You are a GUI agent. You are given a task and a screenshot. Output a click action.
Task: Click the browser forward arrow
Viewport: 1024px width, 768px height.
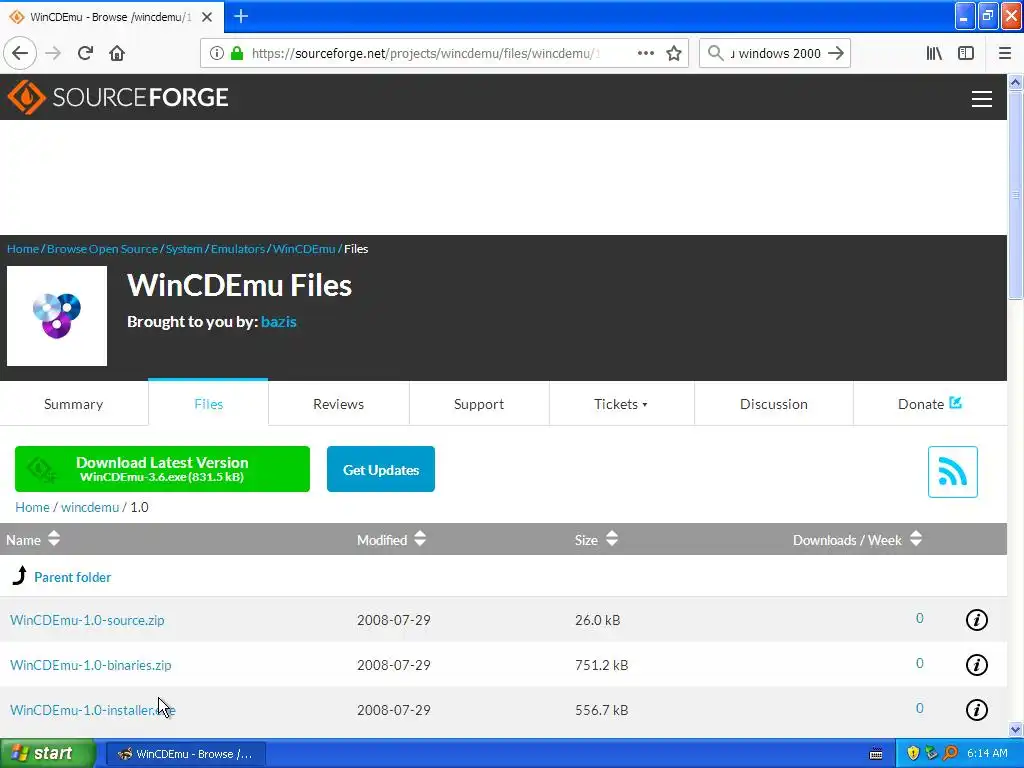coord(53,53)
